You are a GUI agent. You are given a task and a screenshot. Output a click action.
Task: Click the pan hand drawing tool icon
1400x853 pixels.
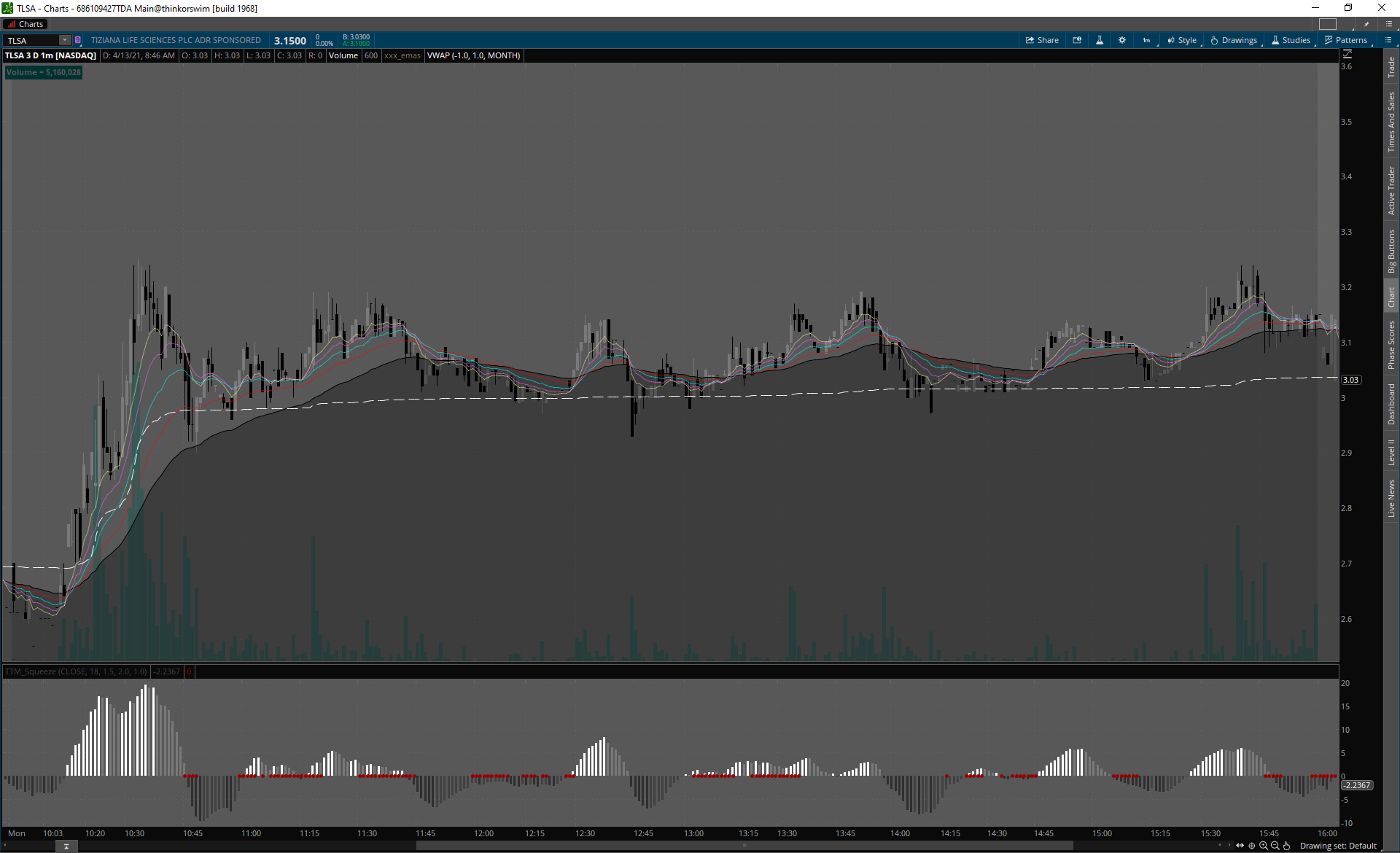click(1287, 846)
